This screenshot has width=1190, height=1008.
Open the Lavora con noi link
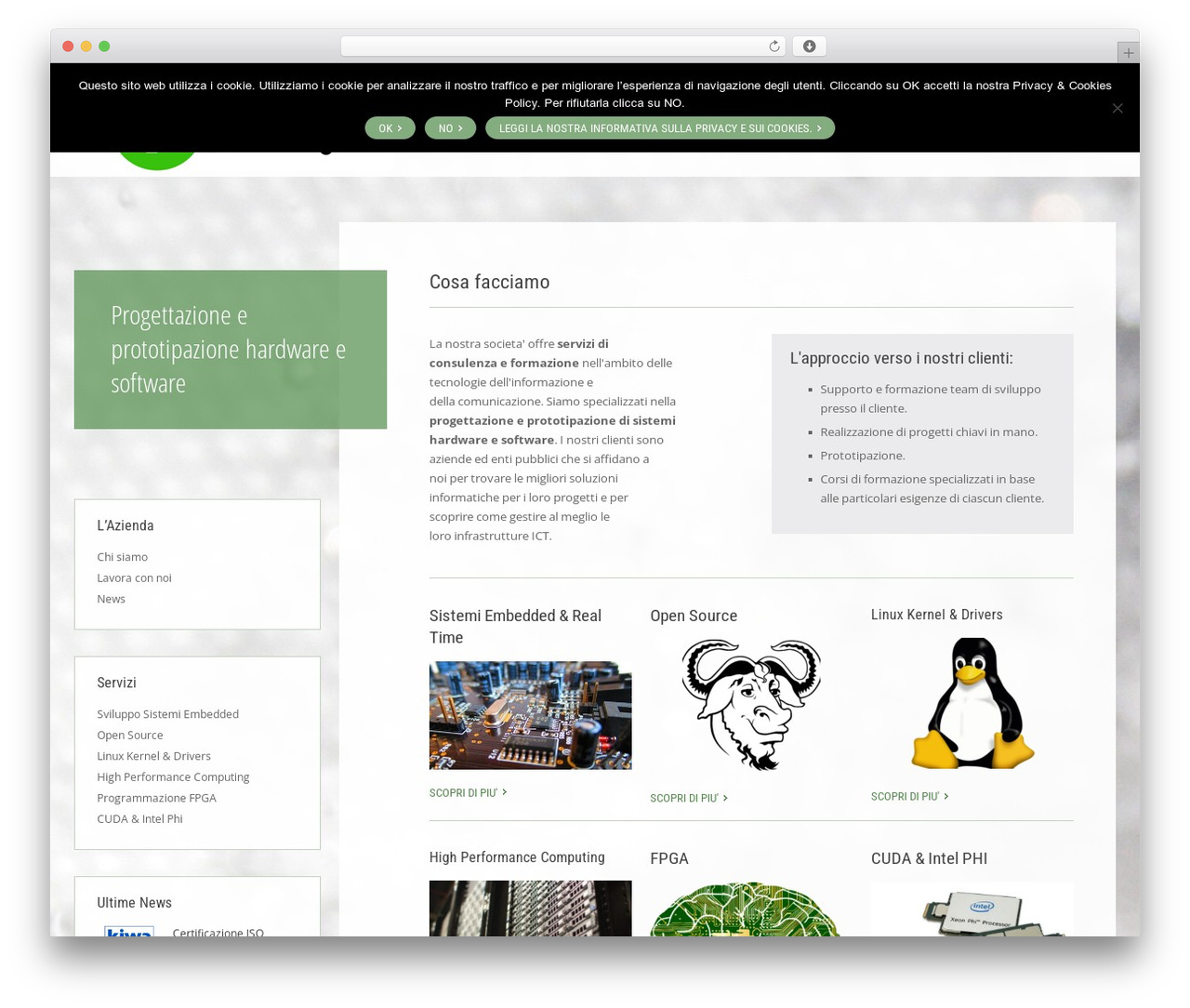134,577
